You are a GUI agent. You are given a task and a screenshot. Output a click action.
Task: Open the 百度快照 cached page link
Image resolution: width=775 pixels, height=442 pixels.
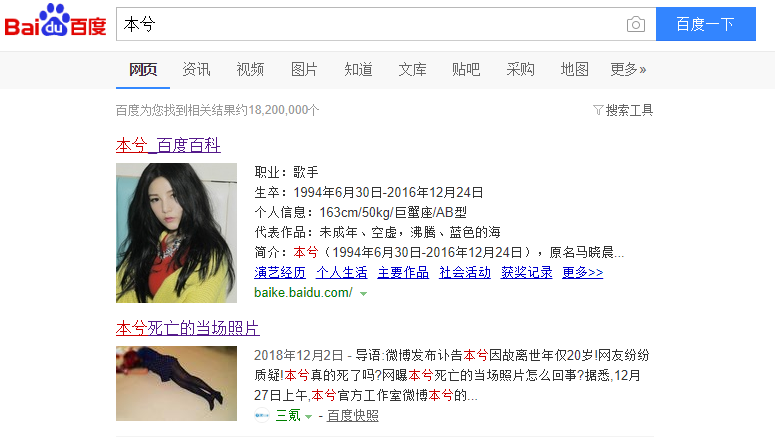[x=352, y=416]
